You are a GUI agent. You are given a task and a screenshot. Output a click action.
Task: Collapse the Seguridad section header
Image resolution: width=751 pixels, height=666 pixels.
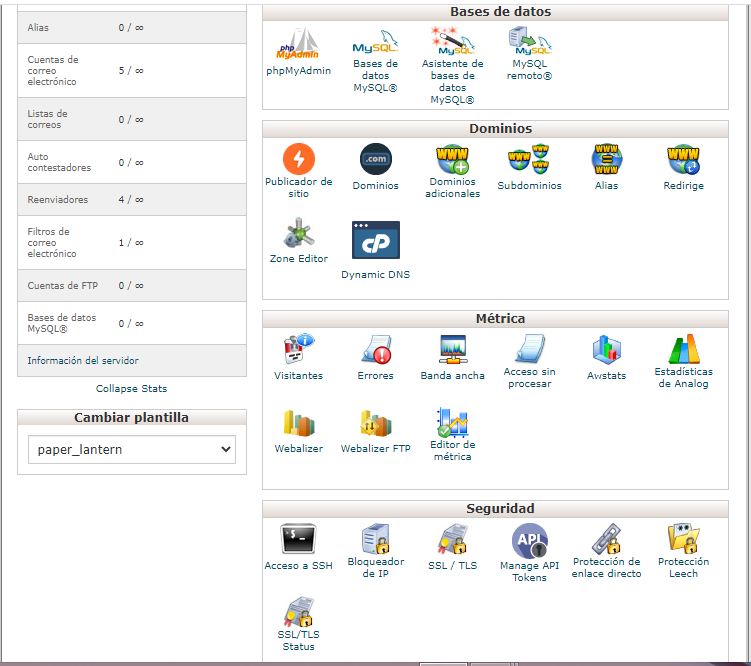tap(500, 509)
